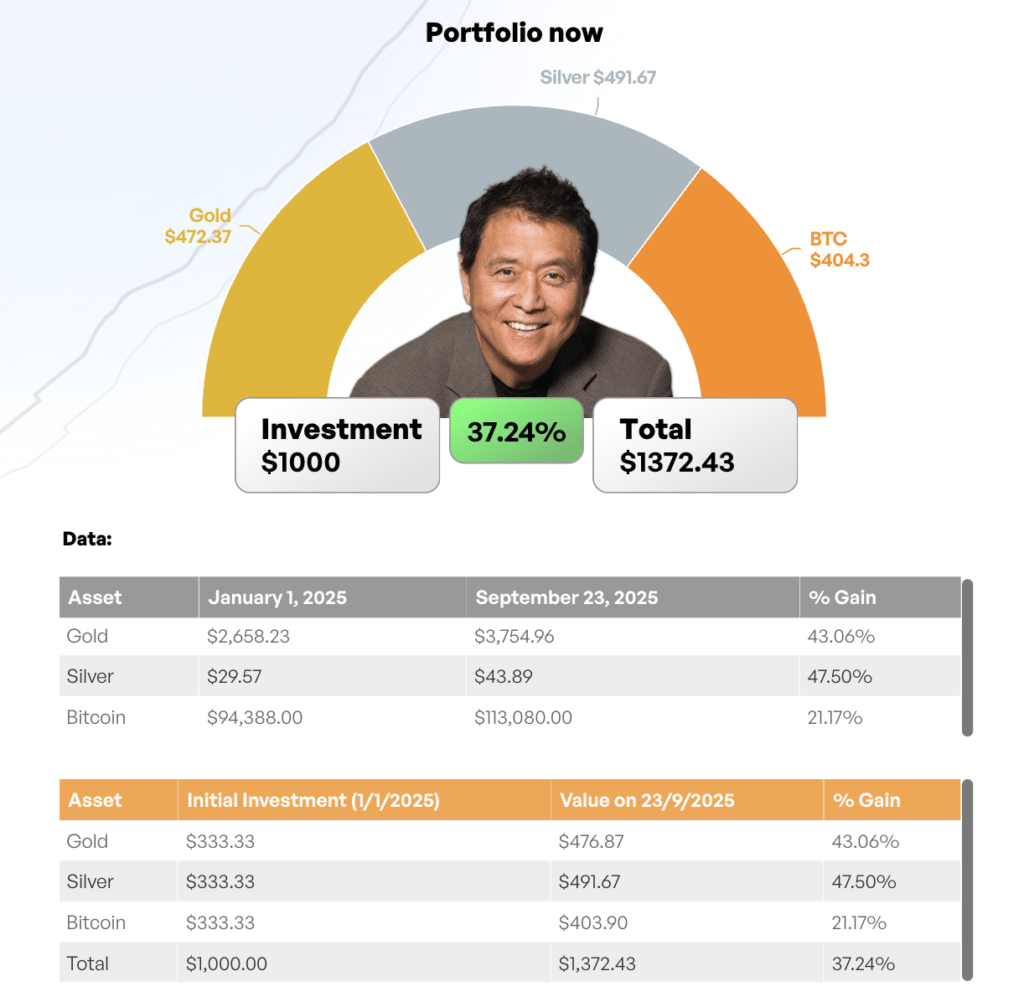Sort by the "January 1, 2025" column header

277,597
